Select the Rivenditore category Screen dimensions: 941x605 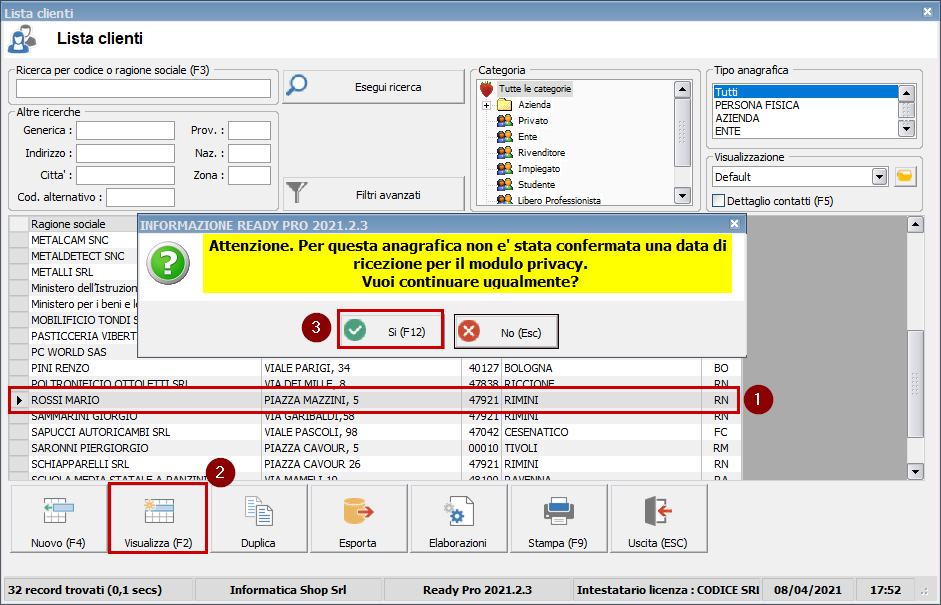541,152
